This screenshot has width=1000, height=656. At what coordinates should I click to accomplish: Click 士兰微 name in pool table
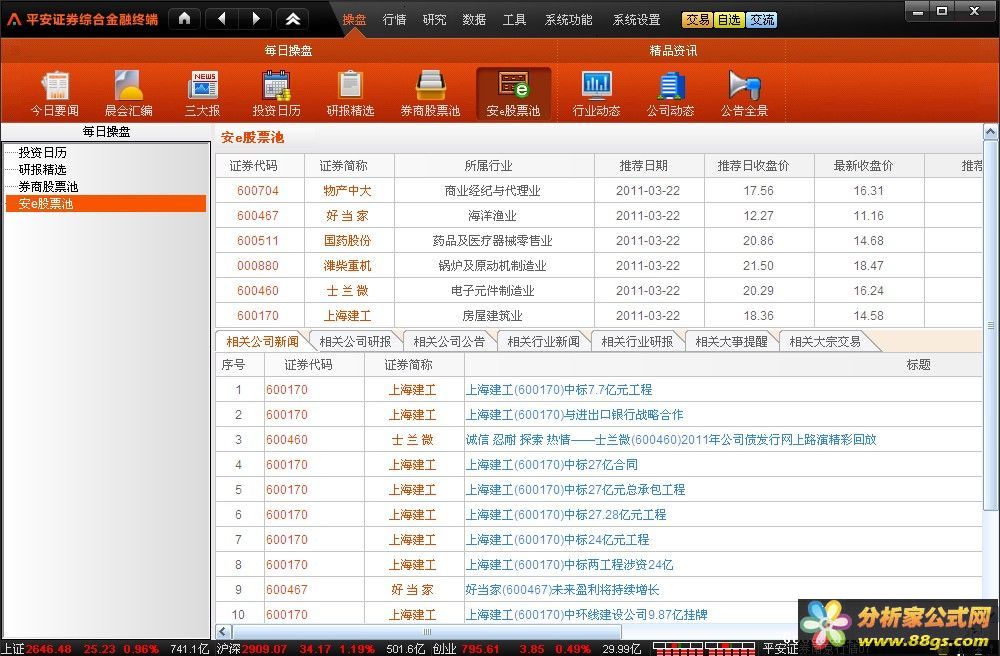[x=347, y=290]
